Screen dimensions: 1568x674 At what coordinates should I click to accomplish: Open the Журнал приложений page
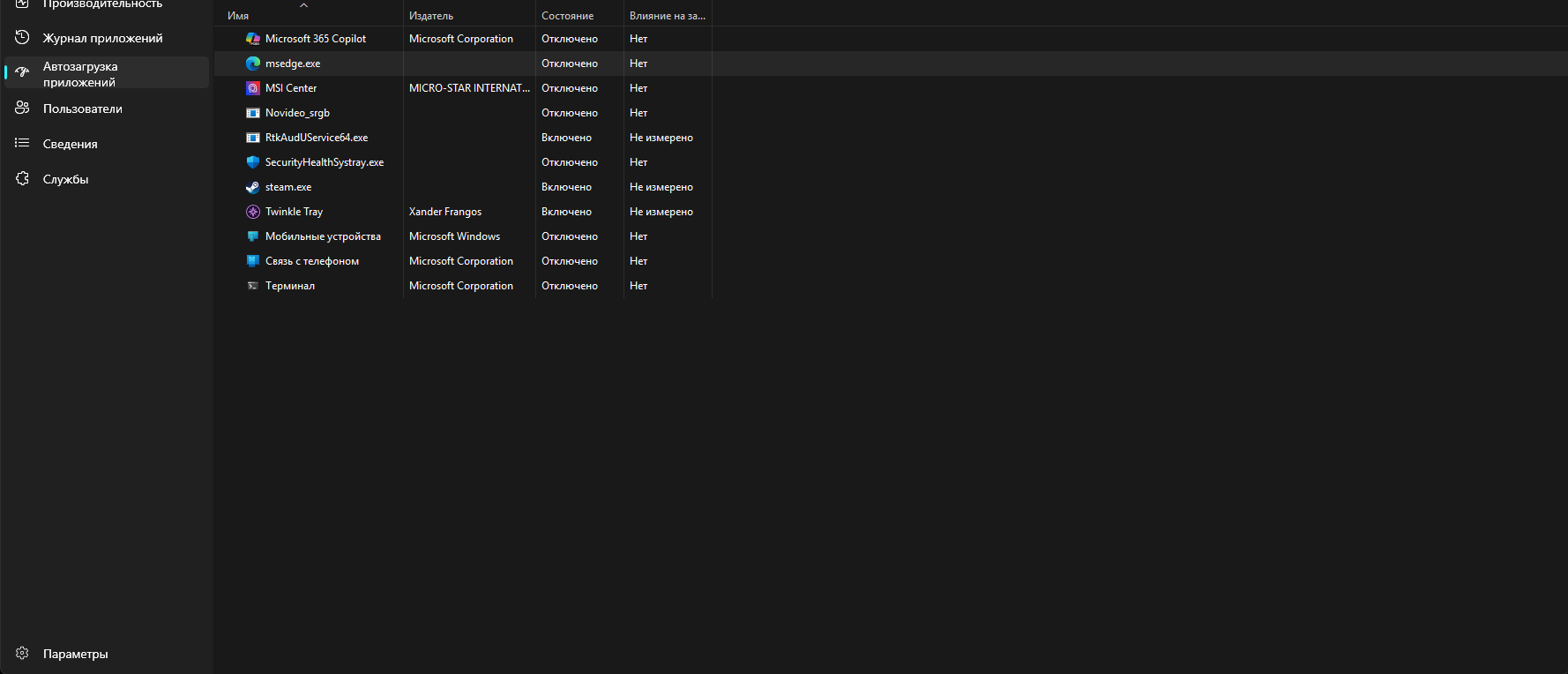click(107, 38)
